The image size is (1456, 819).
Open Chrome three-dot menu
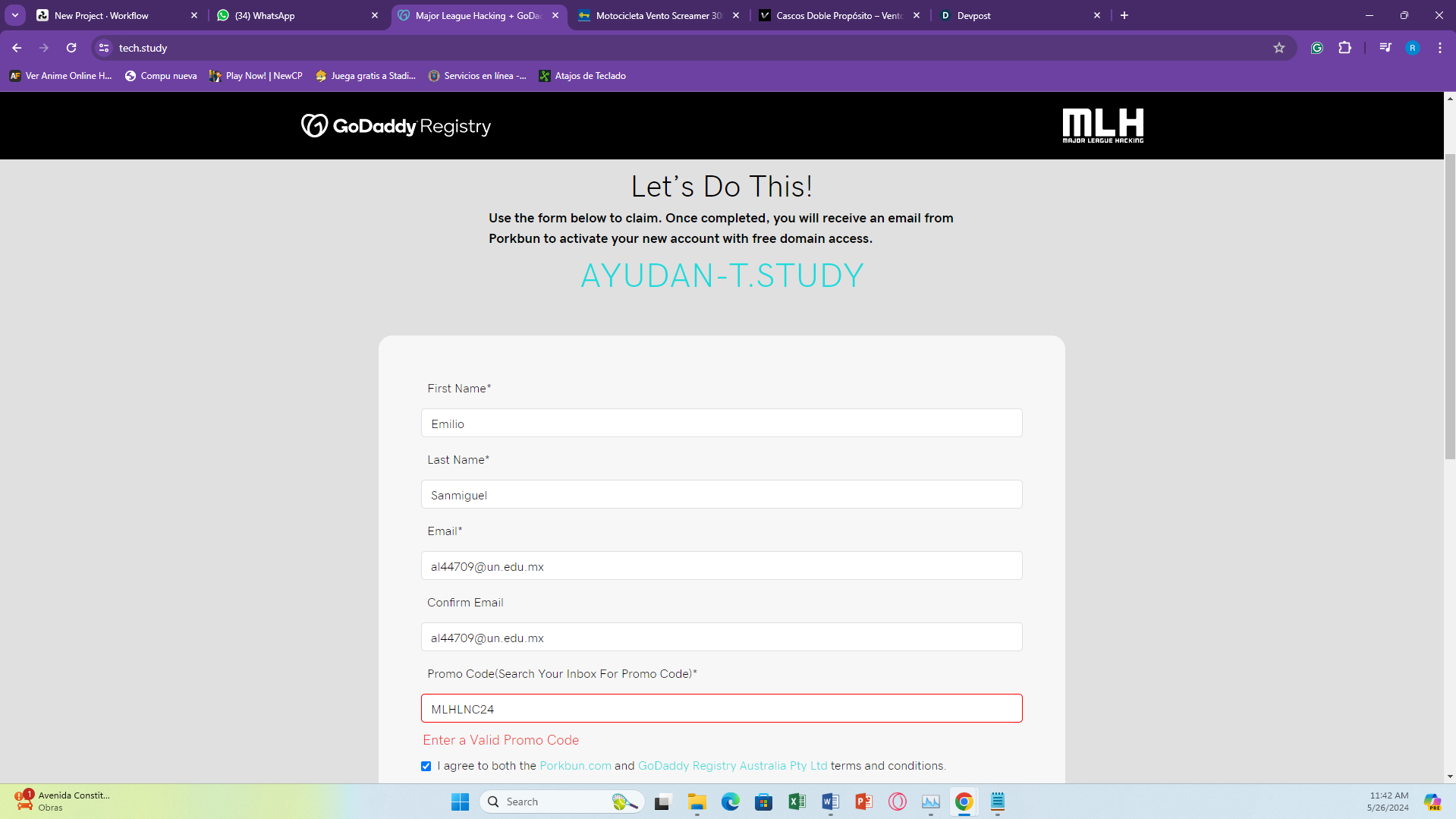[1440, 48]
